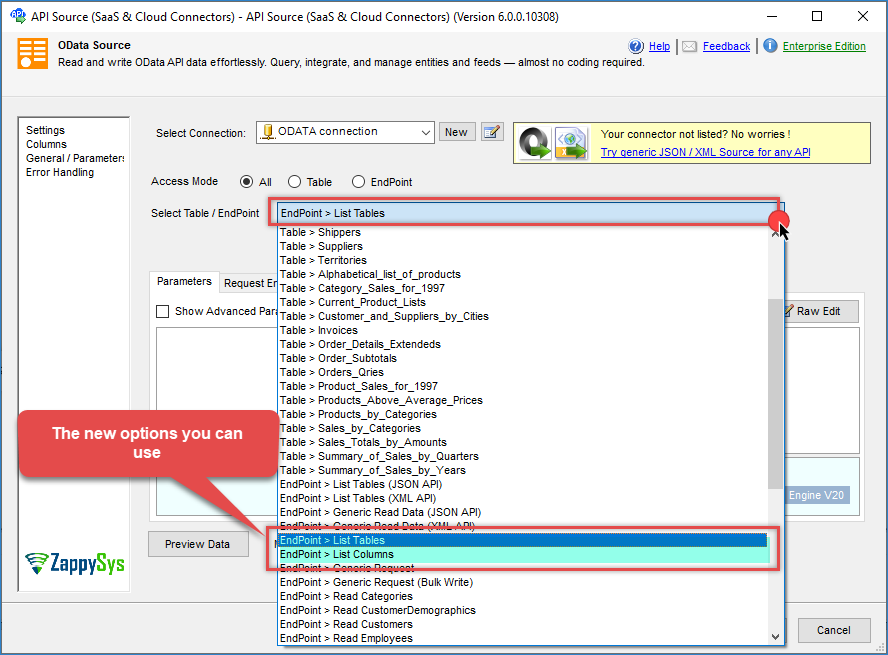
Task: Select the Table access mode radio button
Action: point(294,182)
